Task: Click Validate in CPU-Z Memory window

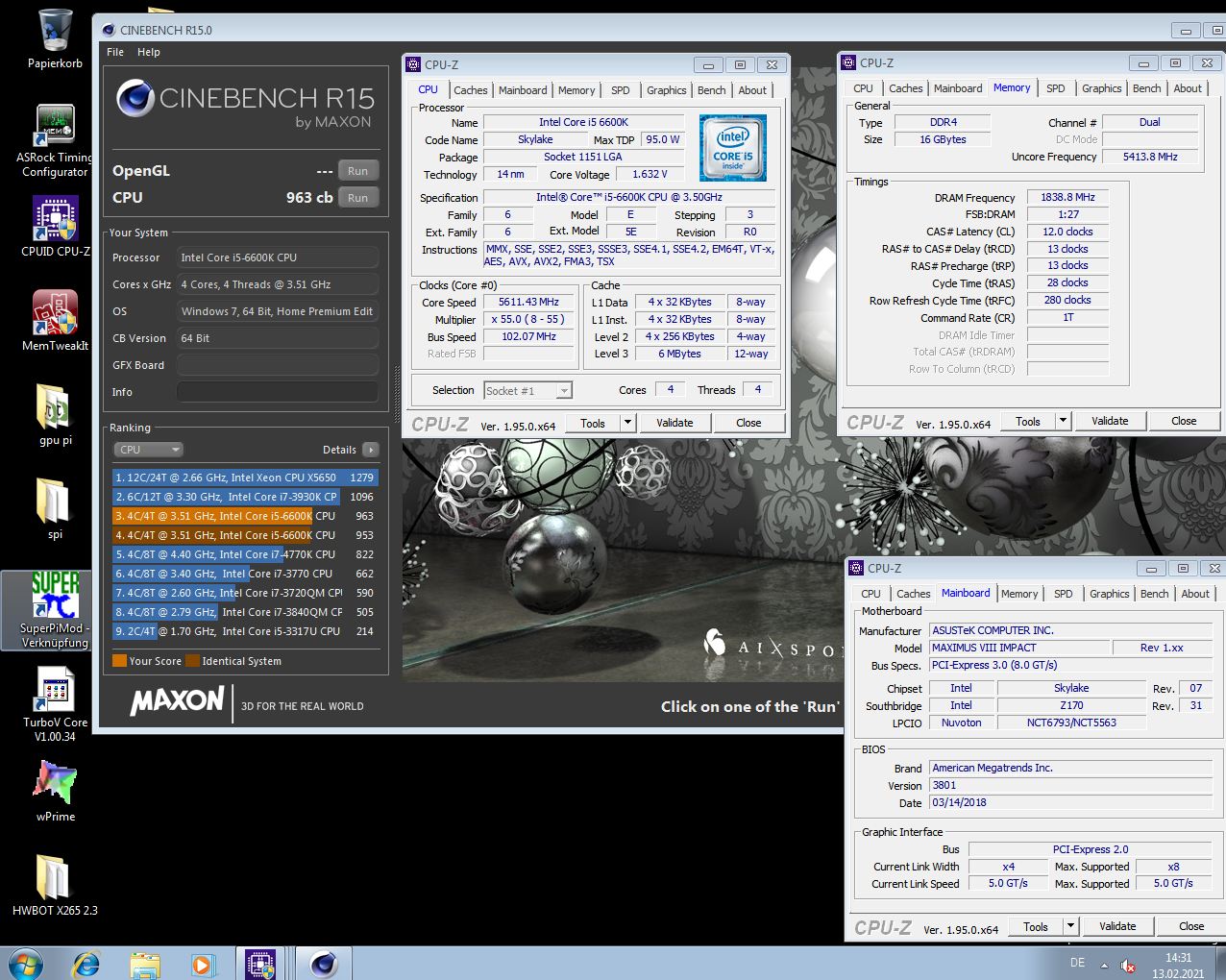Action: pyautogui.click(x=1110, y=421)
